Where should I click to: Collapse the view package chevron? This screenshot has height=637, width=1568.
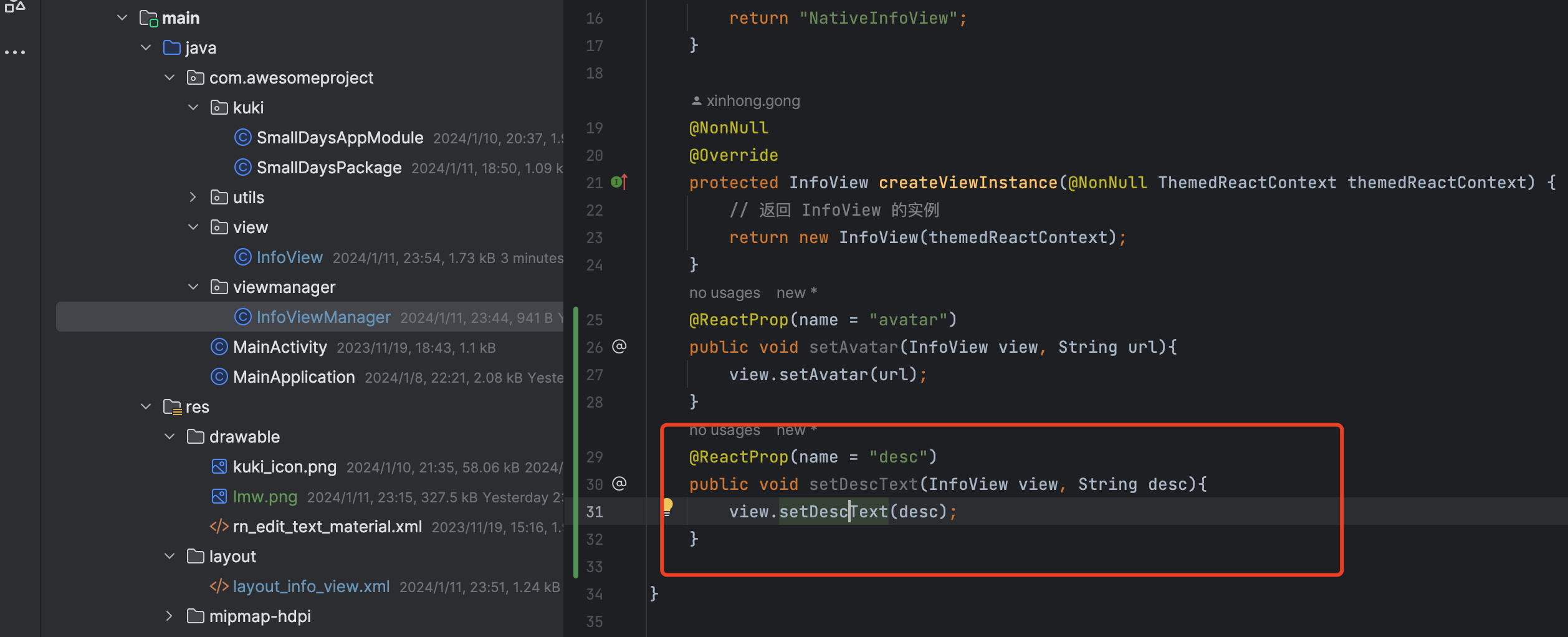[x=193, y=228]
